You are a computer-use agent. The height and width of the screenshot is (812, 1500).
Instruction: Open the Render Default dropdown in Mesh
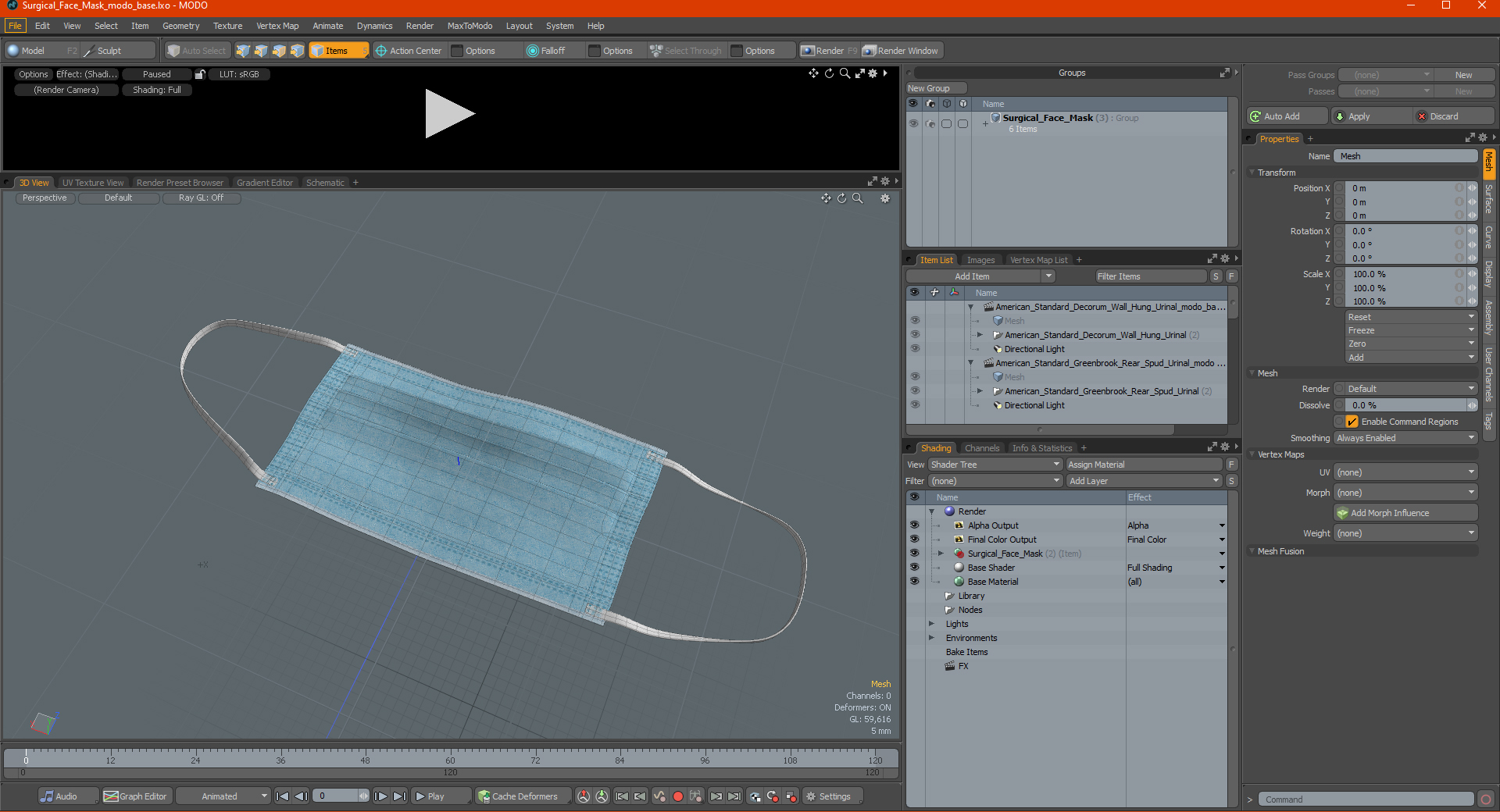(x=1412, y=389)
